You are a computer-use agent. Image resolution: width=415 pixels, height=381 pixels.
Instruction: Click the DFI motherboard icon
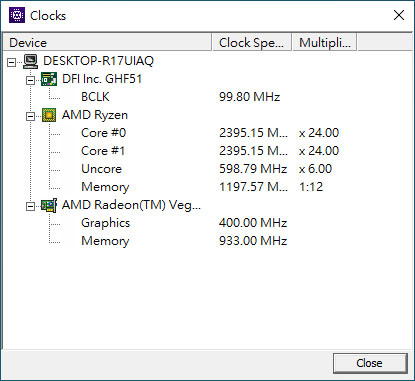tap(49, 79)
